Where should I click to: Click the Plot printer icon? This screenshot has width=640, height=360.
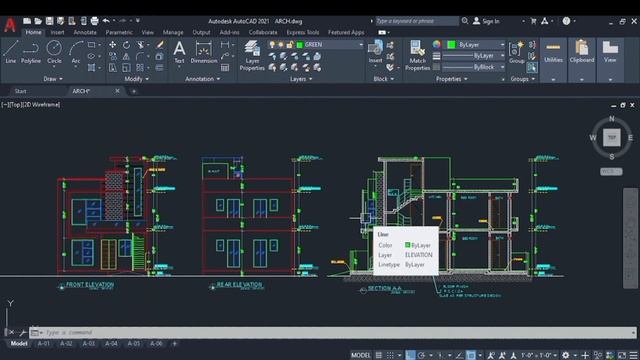coord(94,21)
